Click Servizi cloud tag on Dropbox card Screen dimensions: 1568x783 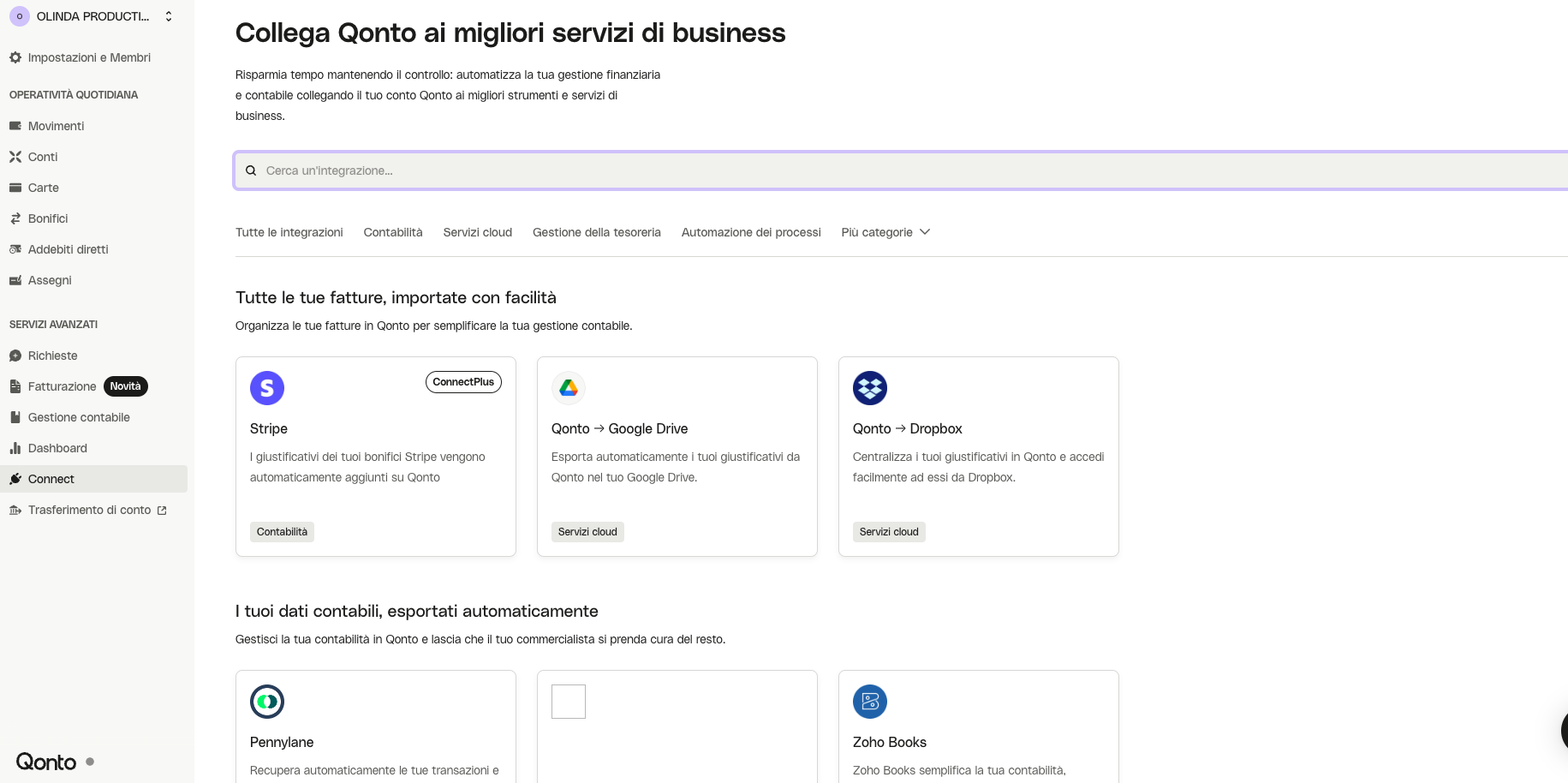tap(889, 532)
